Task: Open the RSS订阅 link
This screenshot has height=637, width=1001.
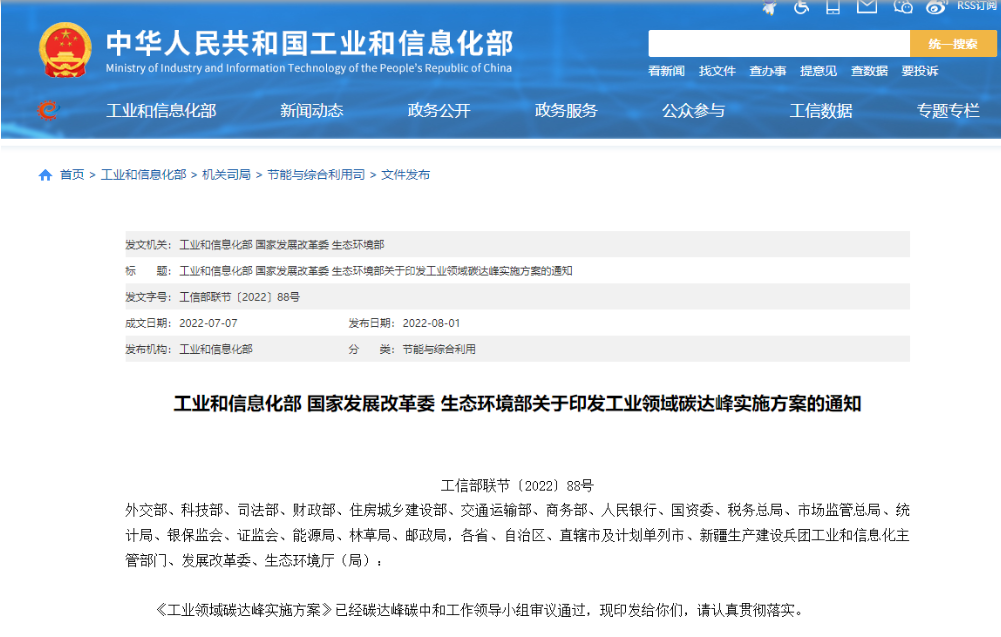Action: (977, 6)
